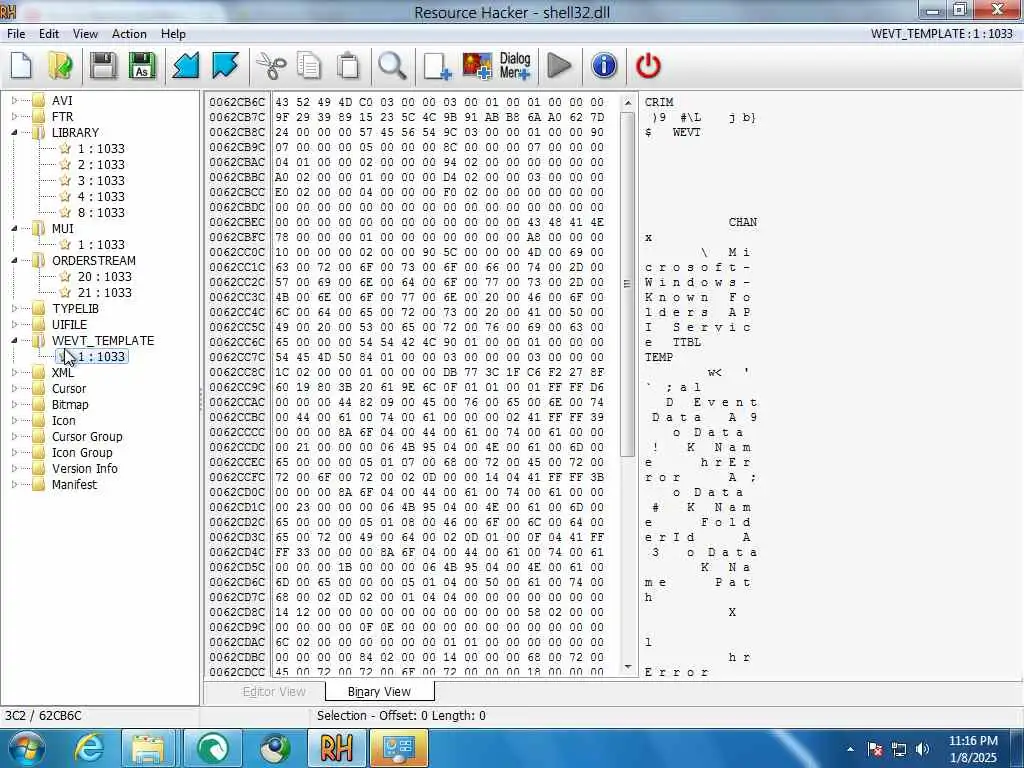Viewport: 1024px width, 768px height.
Task: Click the Add new resource page icon
Action: tap(438, 66)
